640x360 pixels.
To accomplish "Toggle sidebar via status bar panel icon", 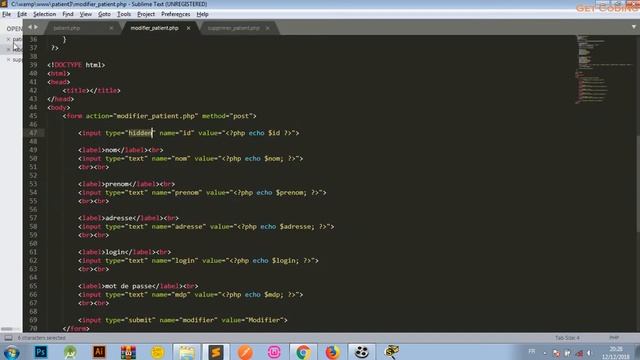I will [8, 338].
